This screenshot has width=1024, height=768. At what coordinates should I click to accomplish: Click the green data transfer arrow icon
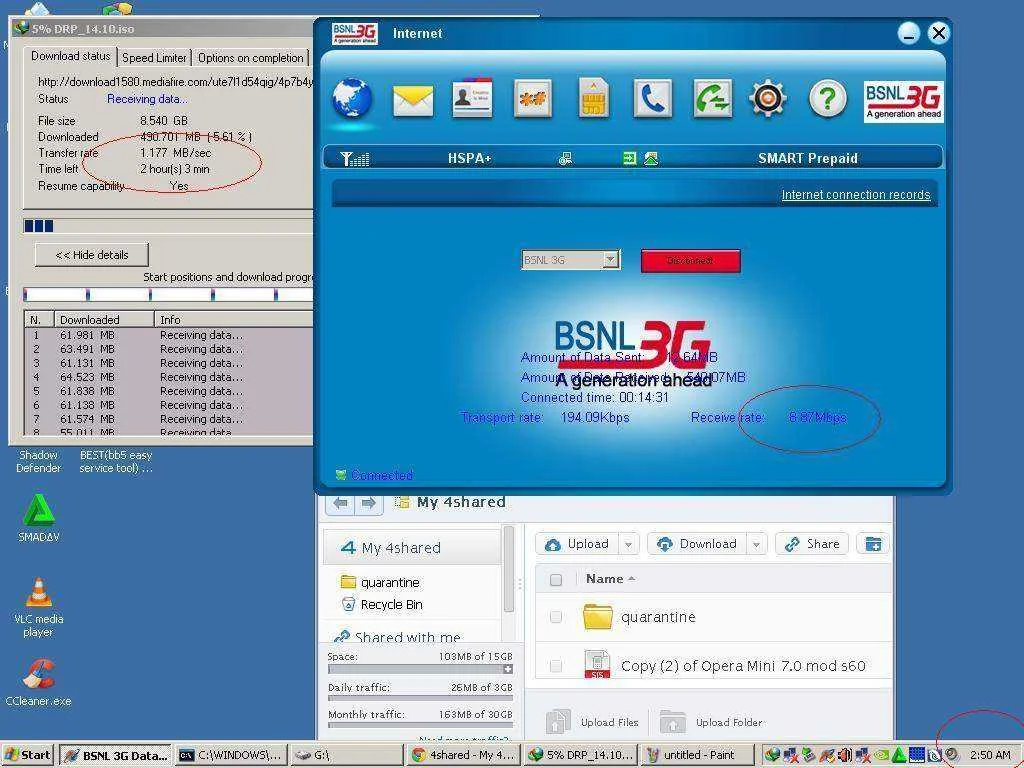pyautogui.click(x=629, y=159)
